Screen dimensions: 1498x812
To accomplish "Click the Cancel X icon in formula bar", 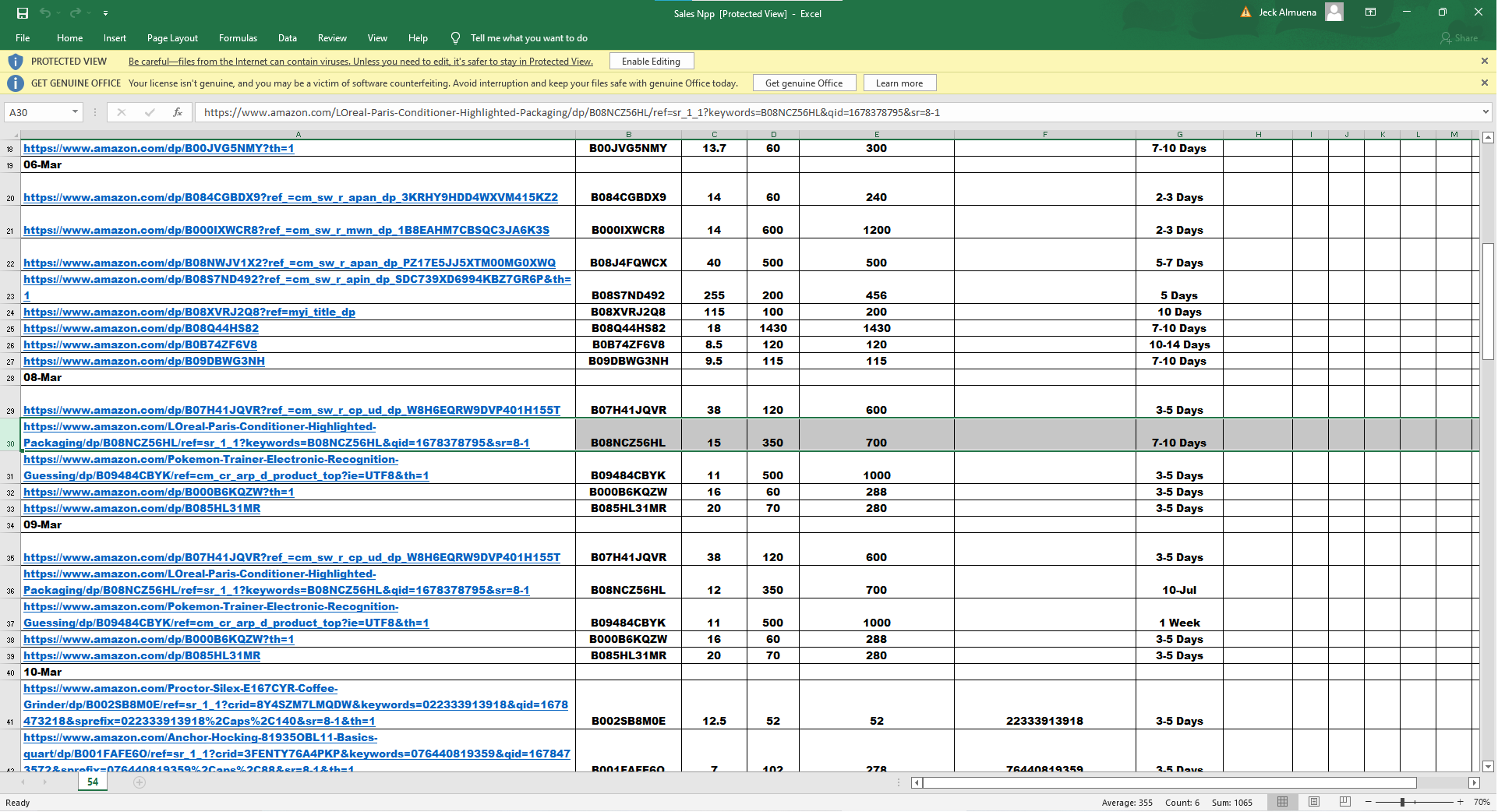I will click(x=122, y=112).
